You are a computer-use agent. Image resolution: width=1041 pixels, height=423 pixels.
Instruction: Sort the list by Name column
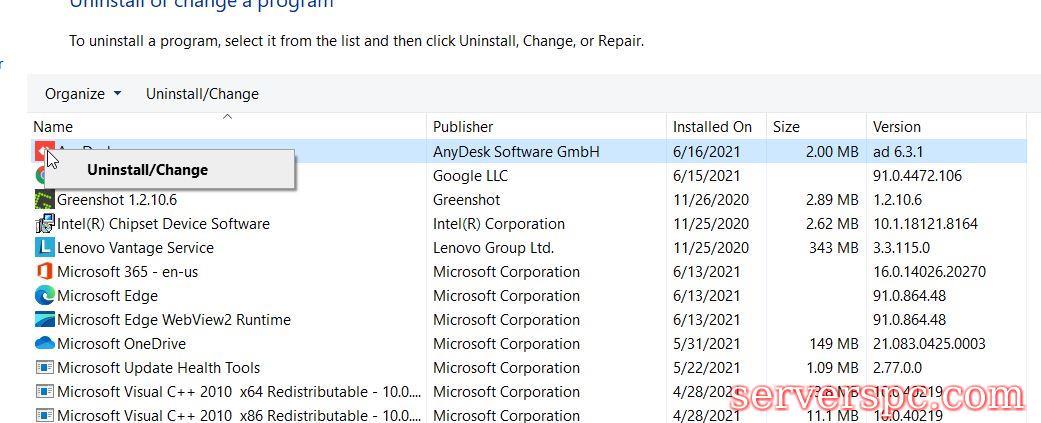click(53, 127)
